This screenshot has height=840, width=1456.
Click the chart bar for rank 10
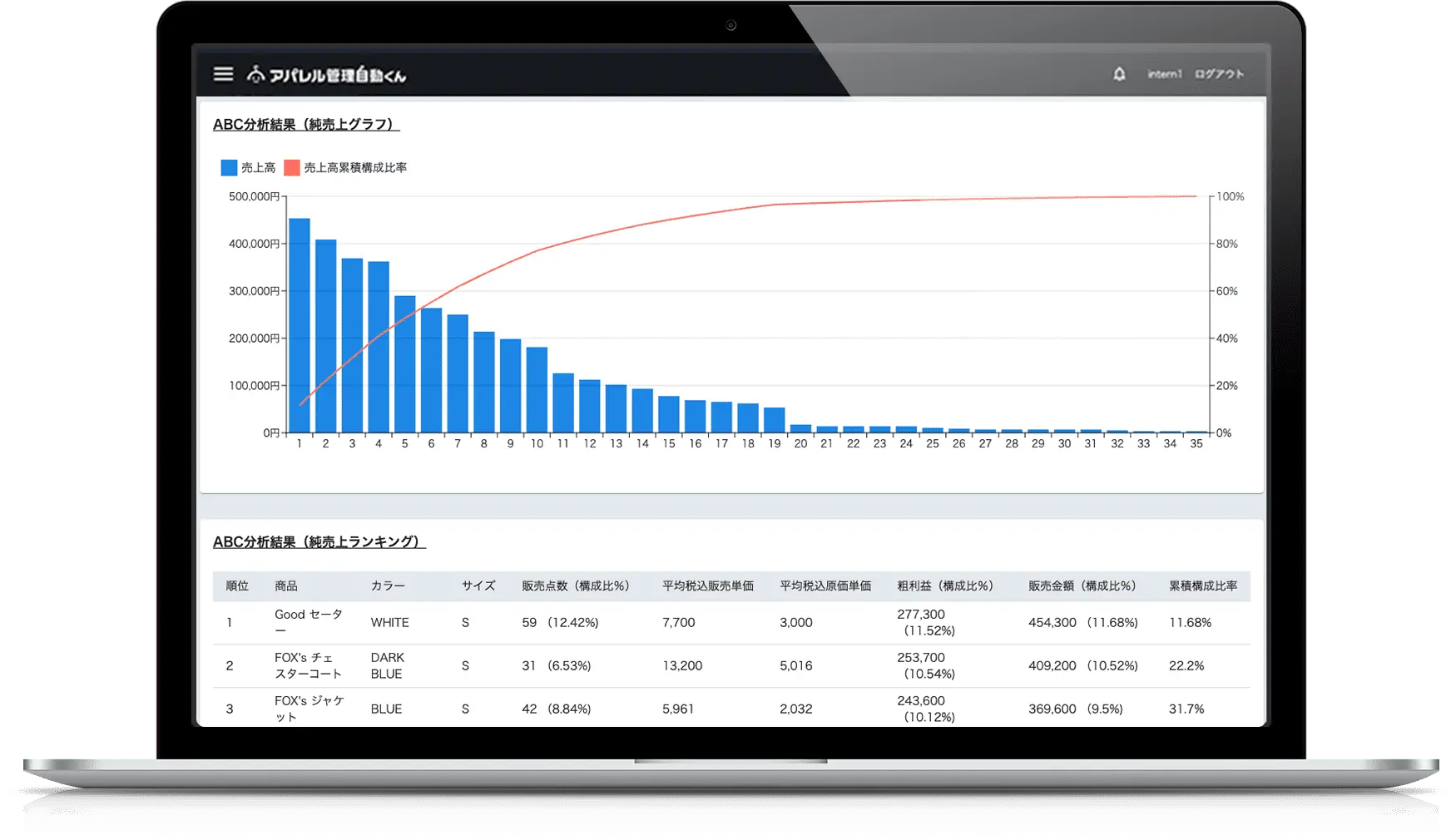click(x=537, y=390)
